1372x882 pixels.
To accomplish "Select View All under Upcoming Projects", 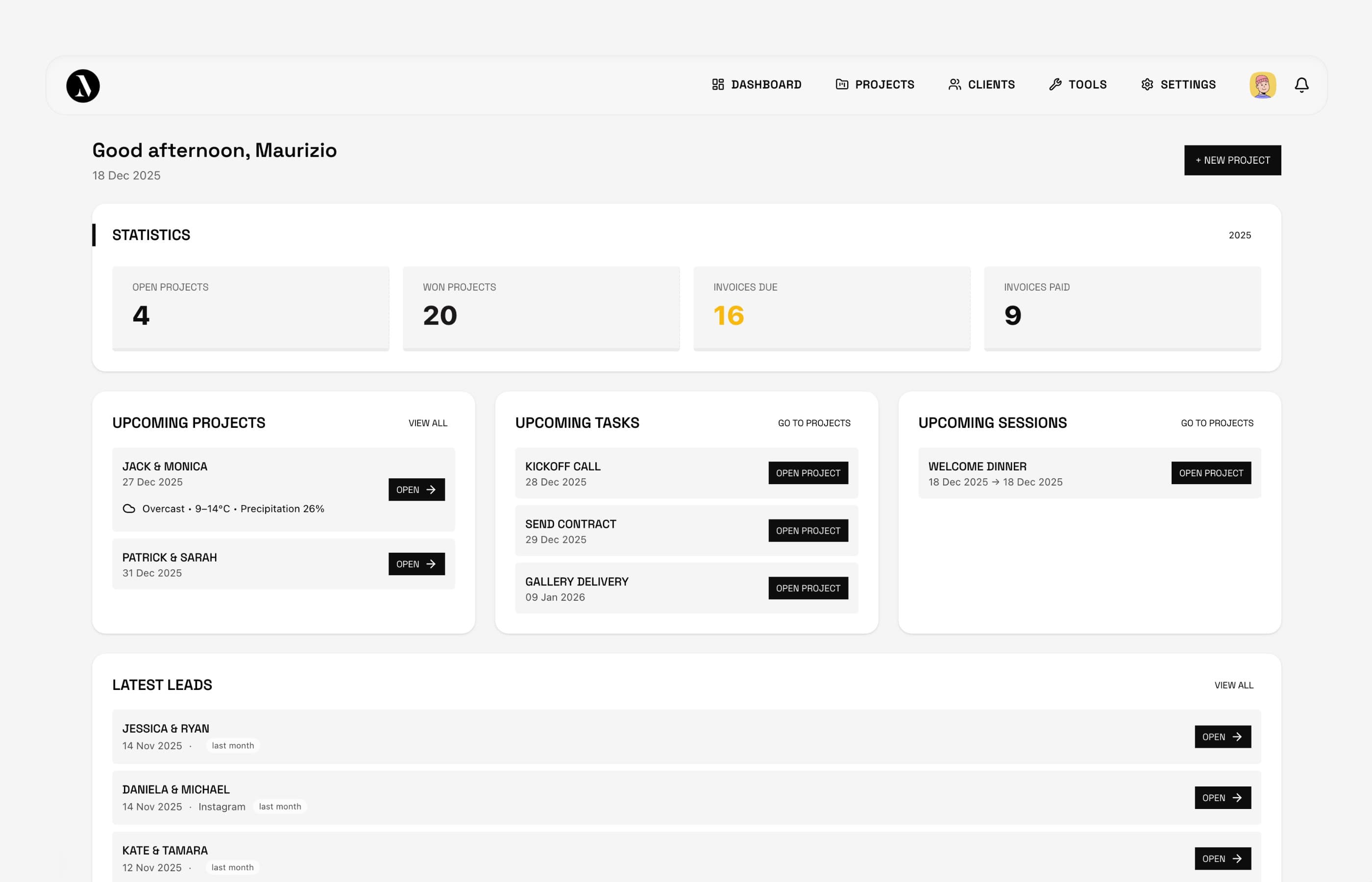I will tap(427, 423).
